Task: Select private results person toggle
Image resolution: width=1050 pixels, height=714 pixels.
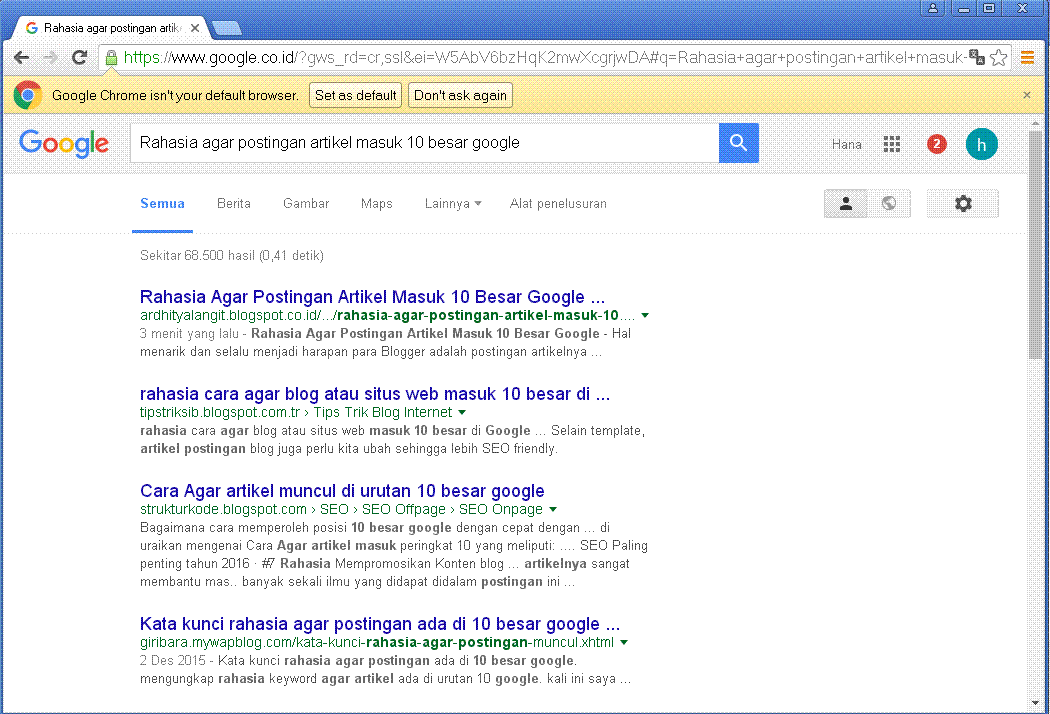Action: (846, 204)
